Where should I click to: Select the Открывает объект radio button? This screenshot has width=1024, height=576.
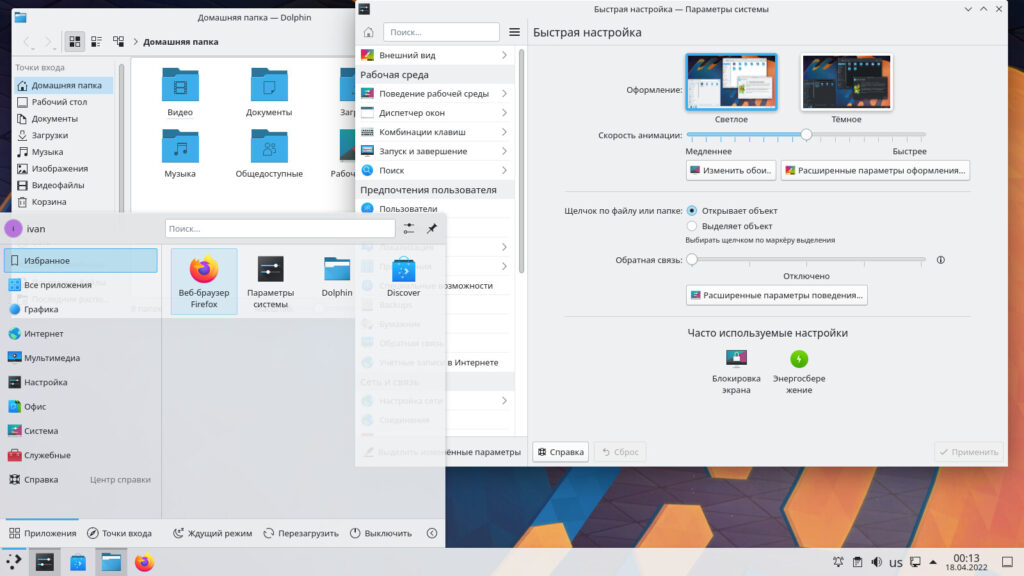tap(692, 211)
